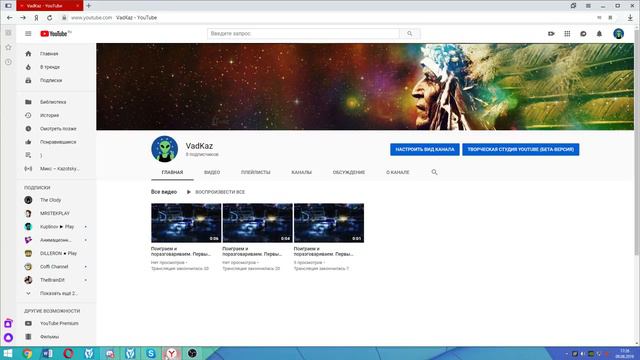Screen dimensions: 640x360
Task: Open Alice assistant purple circle icon
Action: click(x=8, y=338)
